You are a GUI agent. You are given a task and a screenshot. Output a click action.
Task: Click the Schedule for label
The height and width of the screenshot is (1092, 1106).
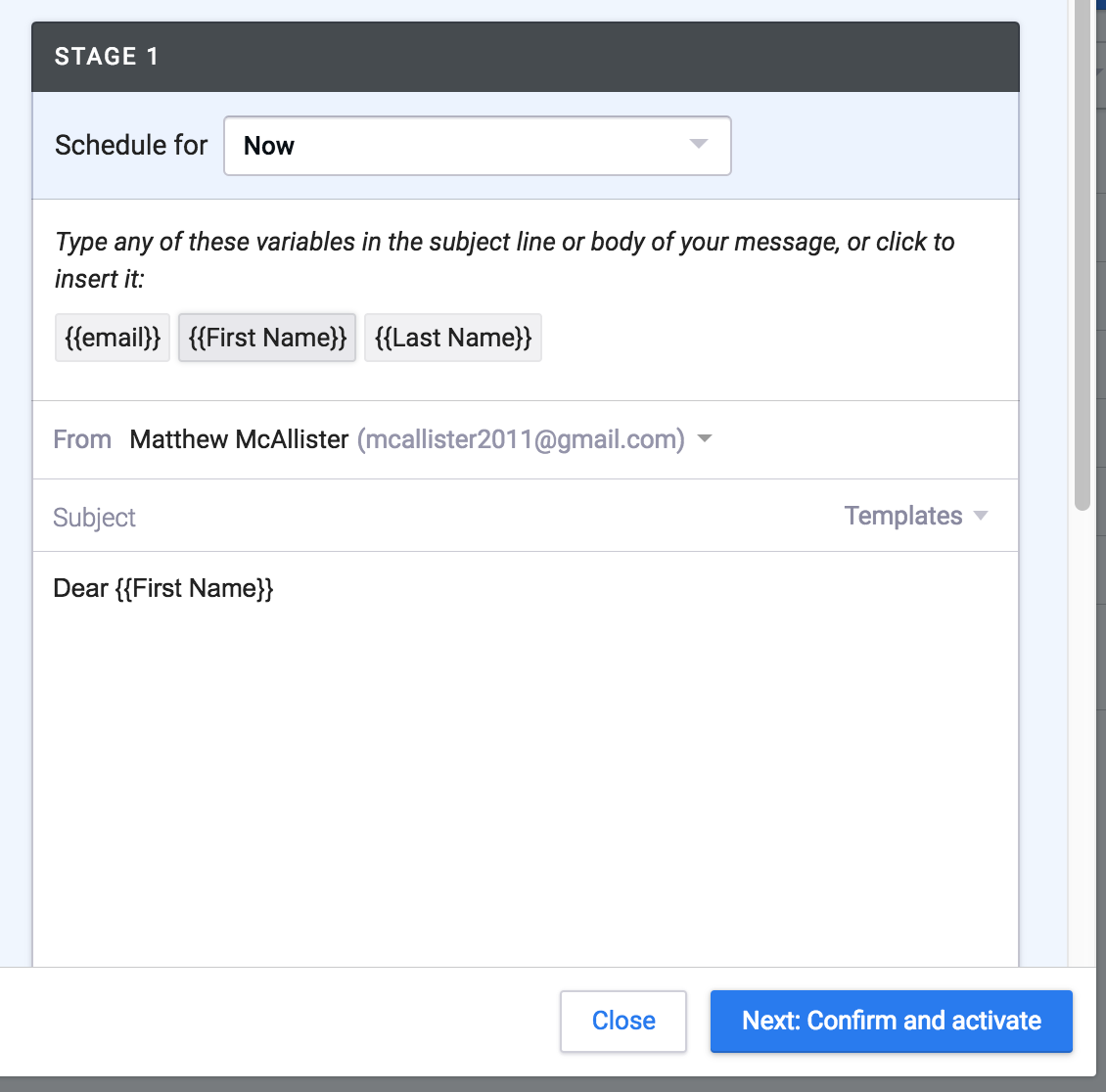130,145
